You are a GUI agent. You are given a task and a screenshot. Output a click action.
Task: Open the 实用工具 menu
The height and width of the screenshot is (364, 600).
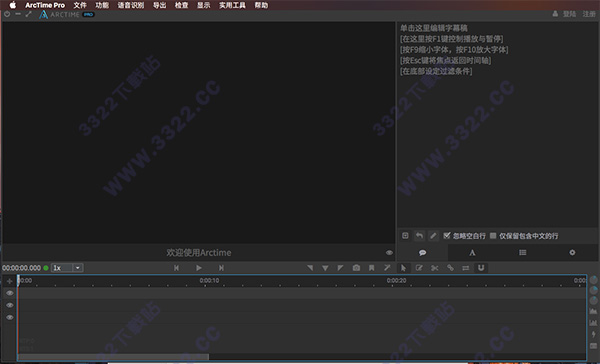click(x=232, y=5)
